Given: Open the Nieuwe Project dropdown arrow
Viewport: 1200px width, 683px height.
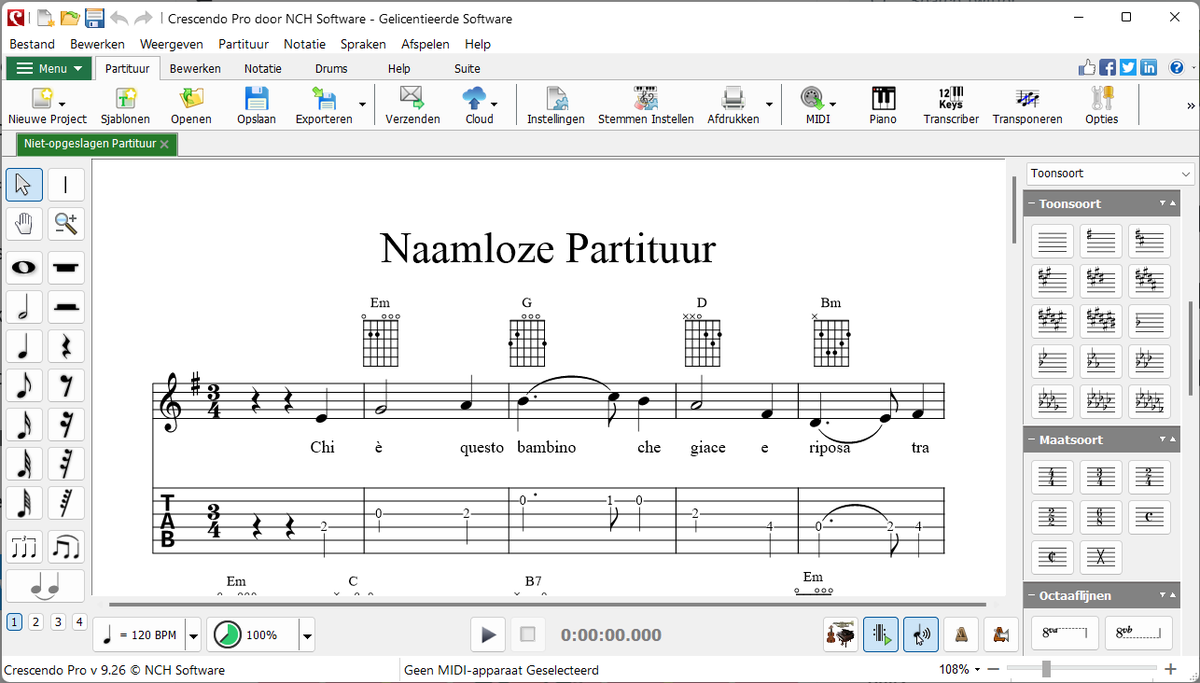Looking at the screenshot, I should [x=62, y=104].
